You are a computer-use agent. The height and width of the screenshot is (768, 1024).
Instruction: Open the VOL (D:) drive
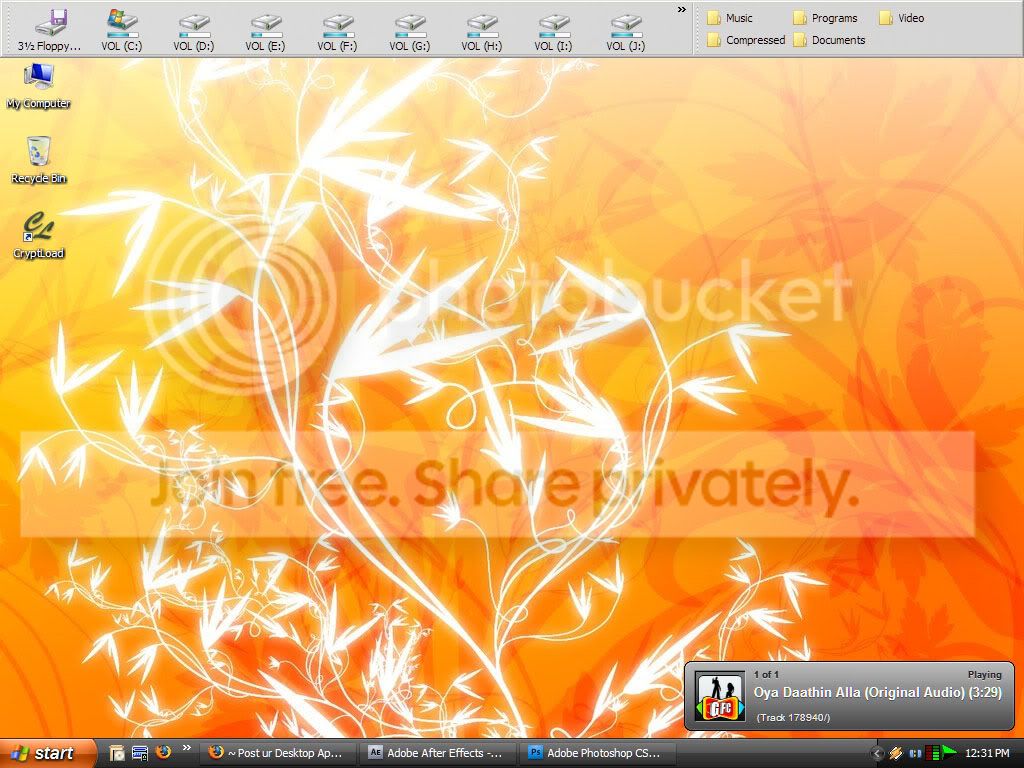pos(194,29)
